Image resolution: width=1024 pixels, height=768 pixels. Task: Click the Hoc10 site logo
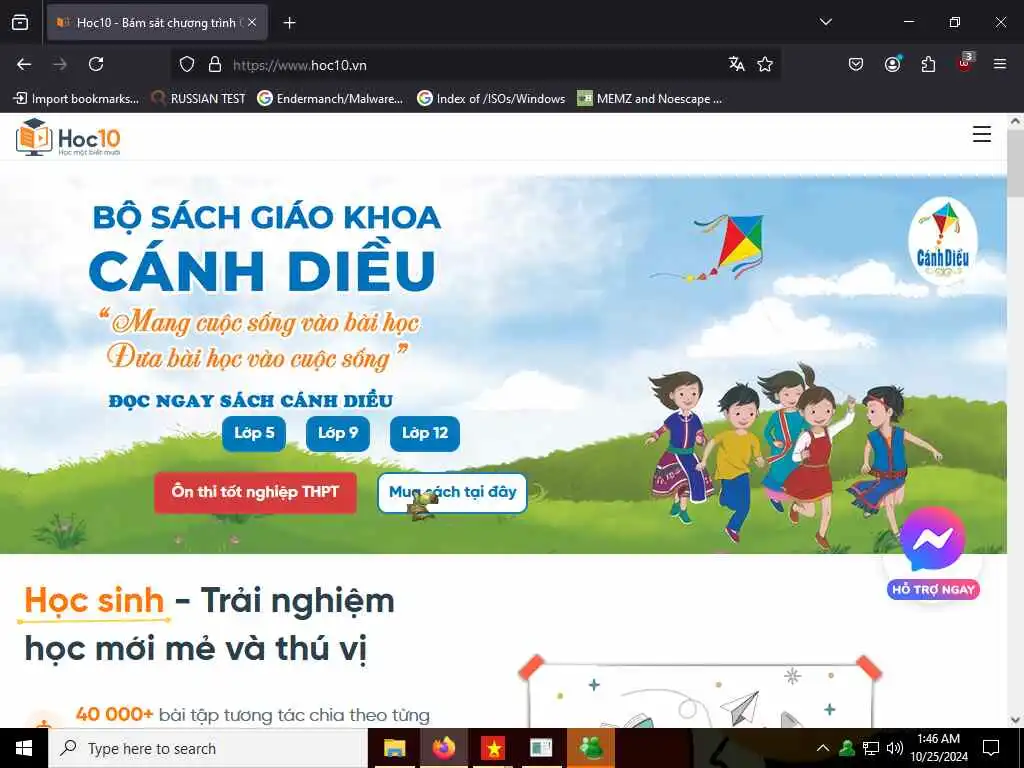tap(68, 137)
